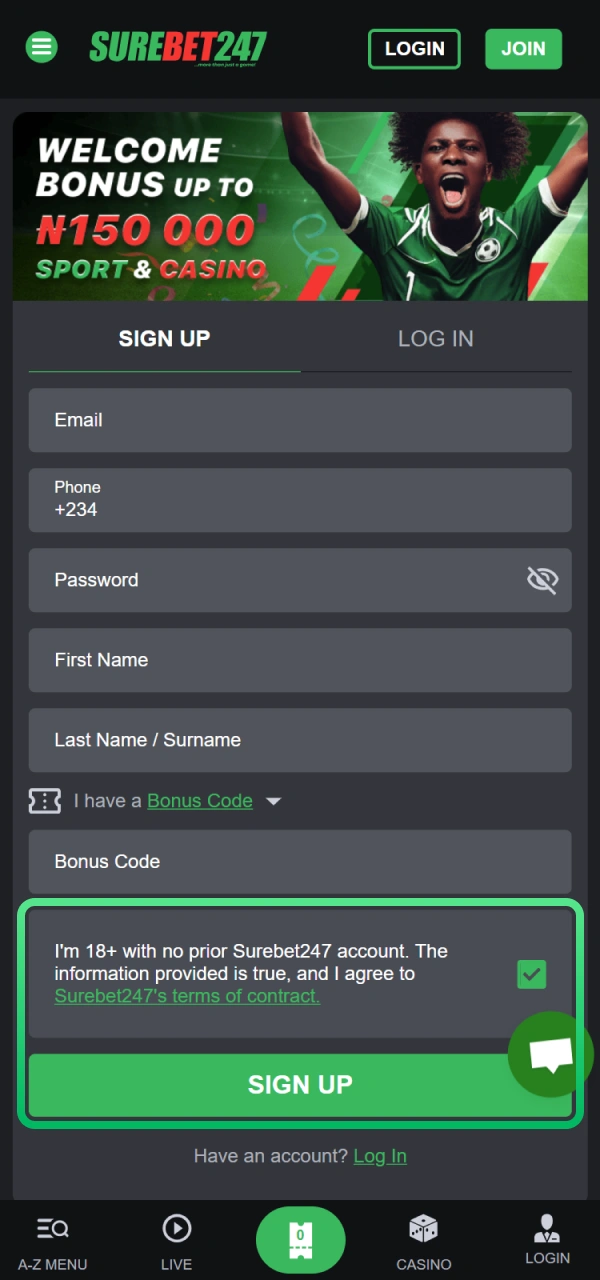Expand the Bonus Code section
The height and width of the screenshot is (1280, 600).
(199, 800)
